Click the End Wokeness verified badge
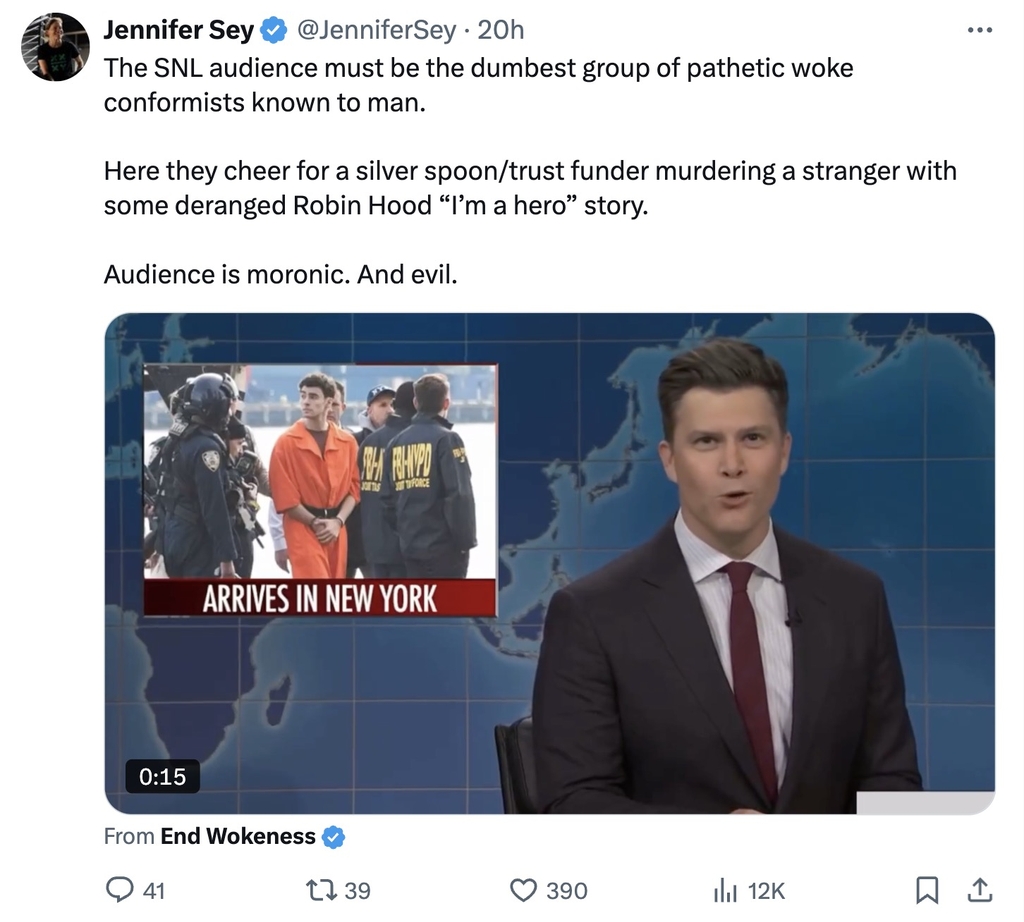The height and width of the screenshot is (922, 1024). tap(334, 836)
